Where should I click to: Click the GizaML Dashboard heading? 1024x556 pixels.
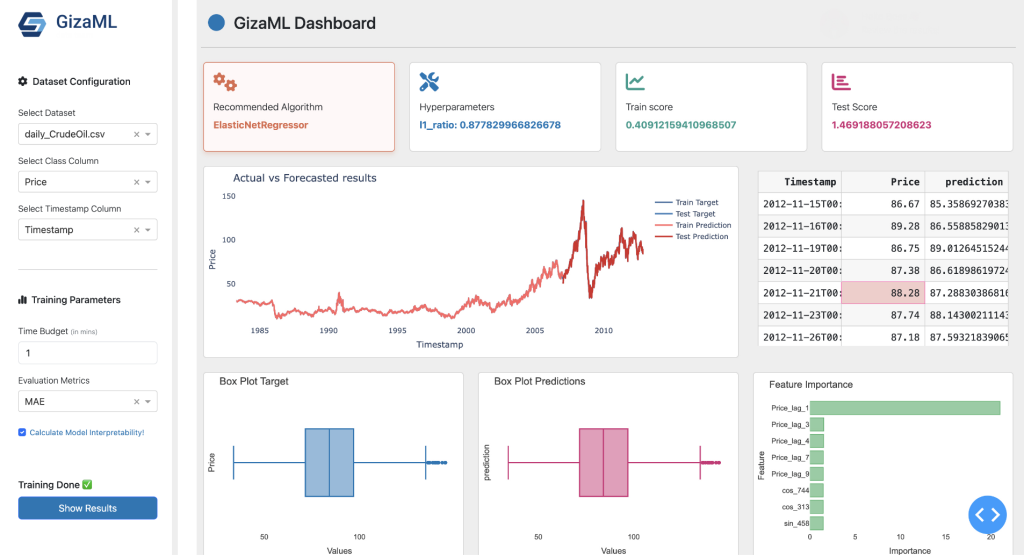tap(304, 23)
